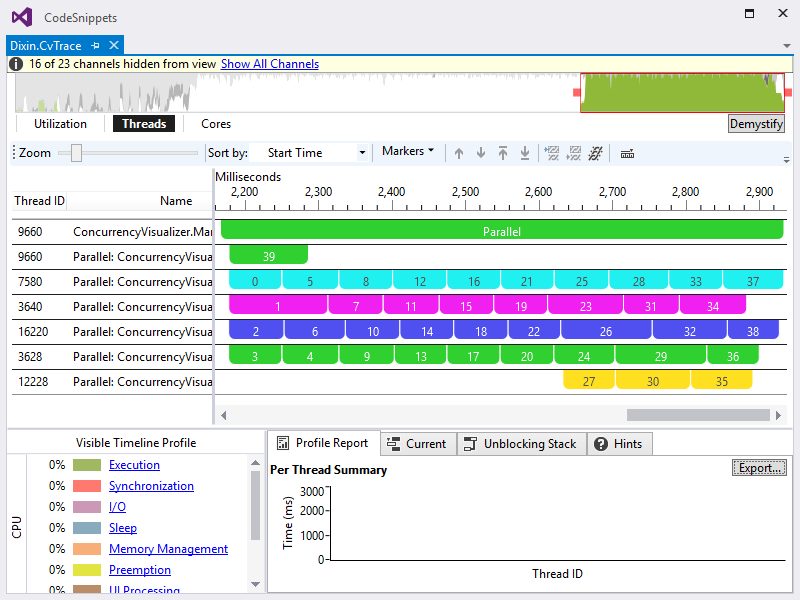Click the Profile Report tab icon
The height and width of the screenshot is (600, 800).
pyautogui.click(x=283, y=443)
